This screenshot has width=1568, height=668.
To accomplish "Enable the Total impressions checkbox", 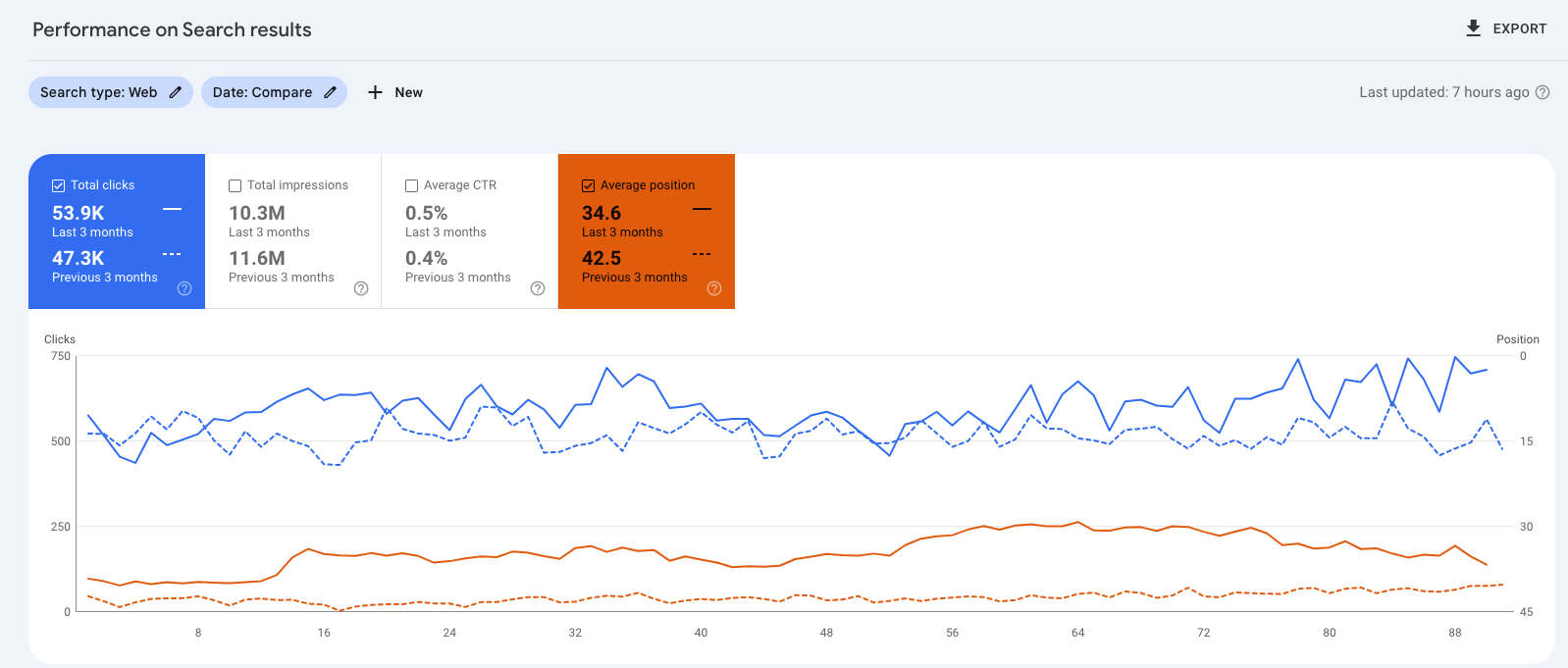I will (235, 185).
